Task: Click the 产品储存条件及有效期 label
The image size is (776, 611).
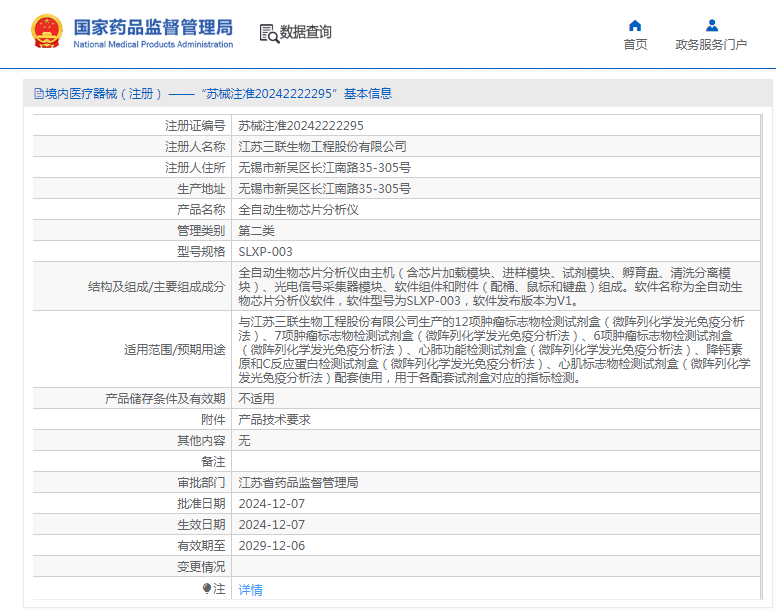Action: pos(165,399)
